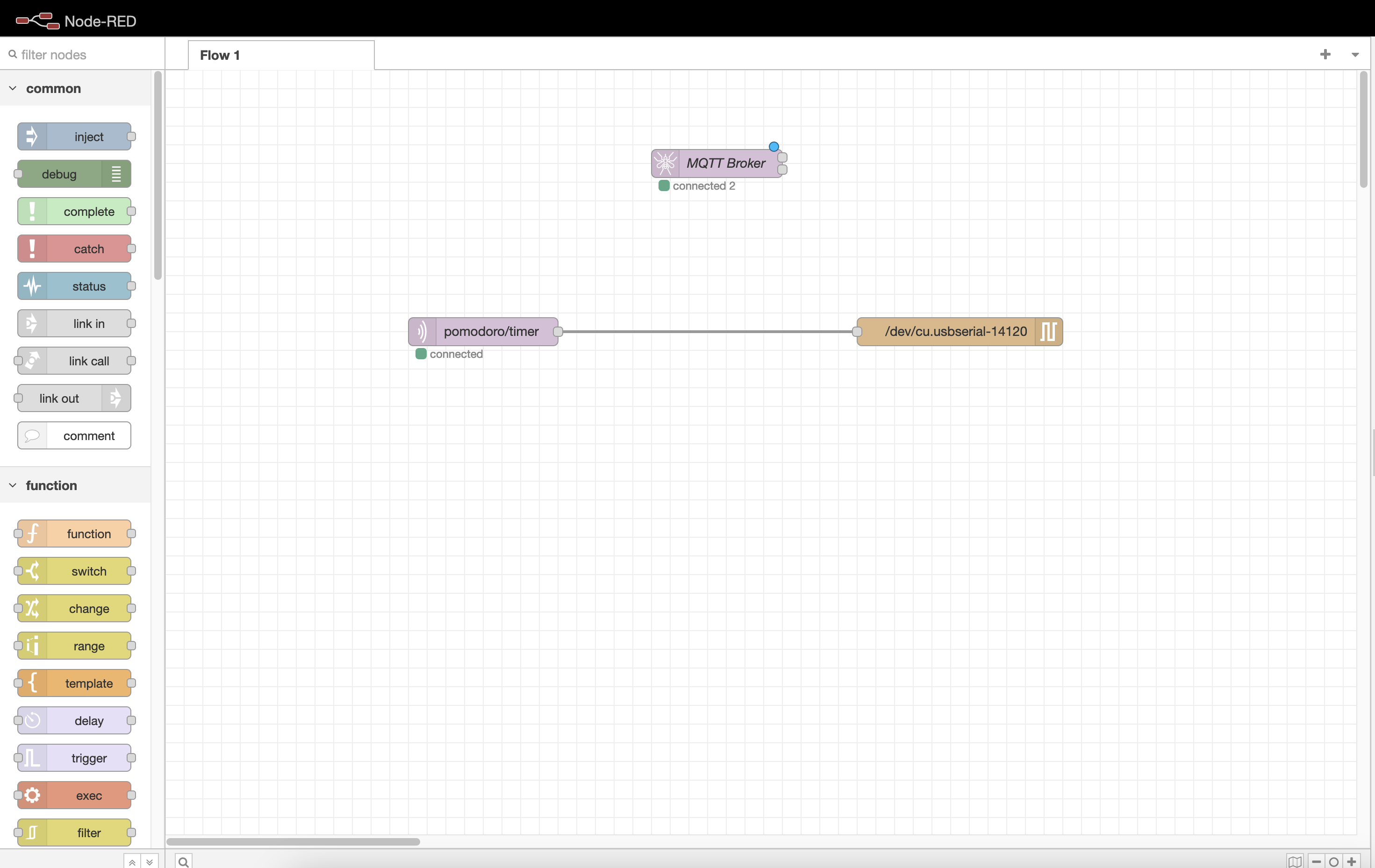The height and width of the screenshot is (868, 1375).
Task: Open the flow list dropdown menu
Action: click(x=1355, y=54)
